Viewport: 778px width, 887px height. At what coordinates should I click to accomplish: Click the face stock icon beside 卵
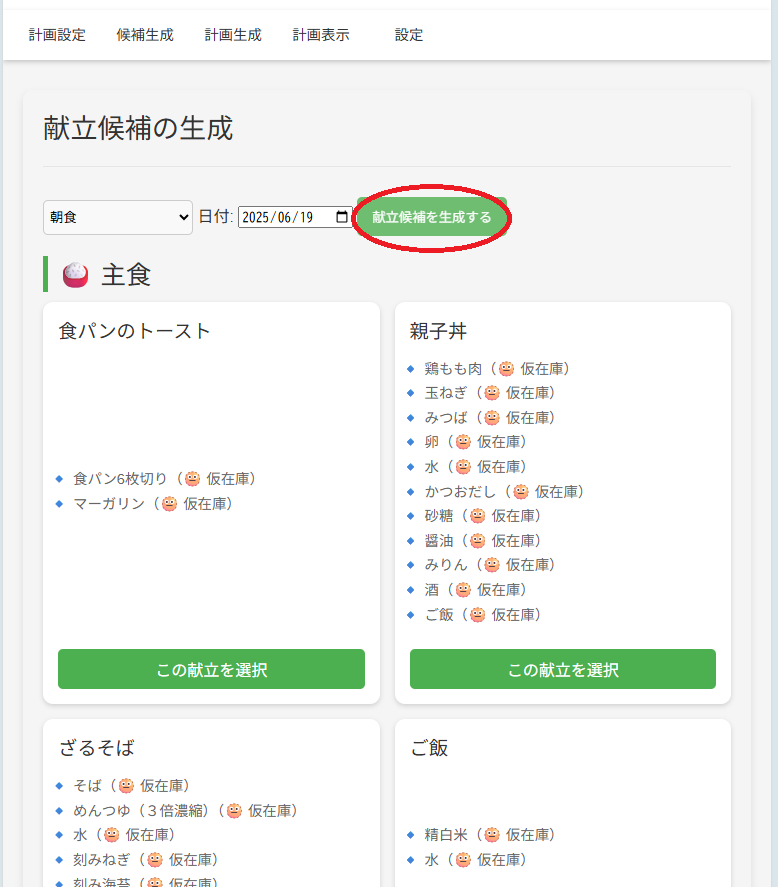[x=463, y=442]
